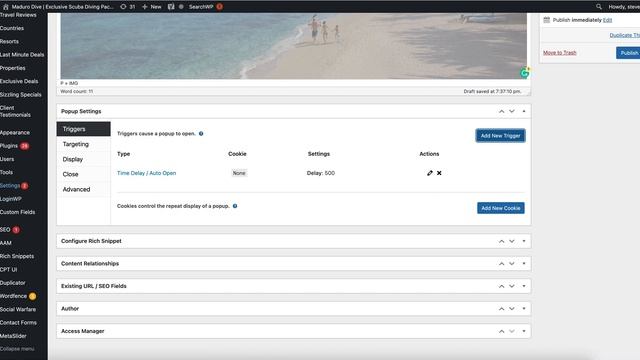Expand the Access Manager panel
Screen dimensions: 640x360
coord(524,331)
